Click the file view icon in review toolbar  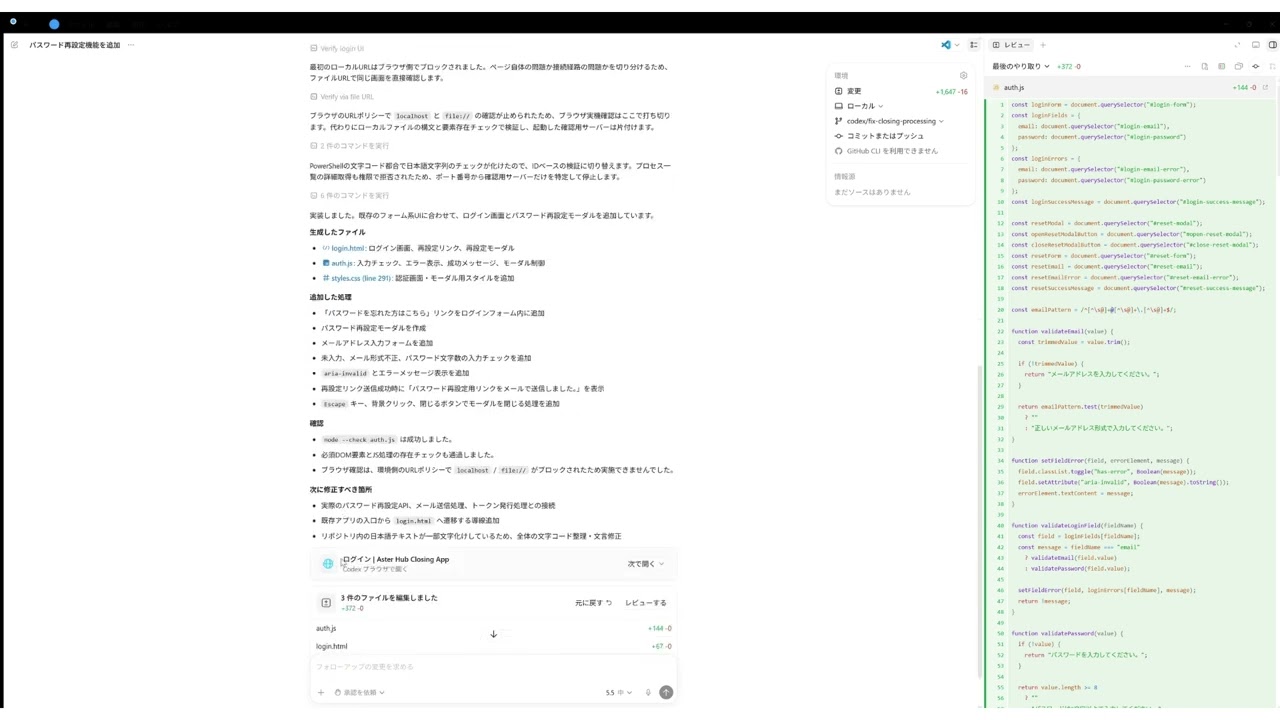coord(1204,66)
